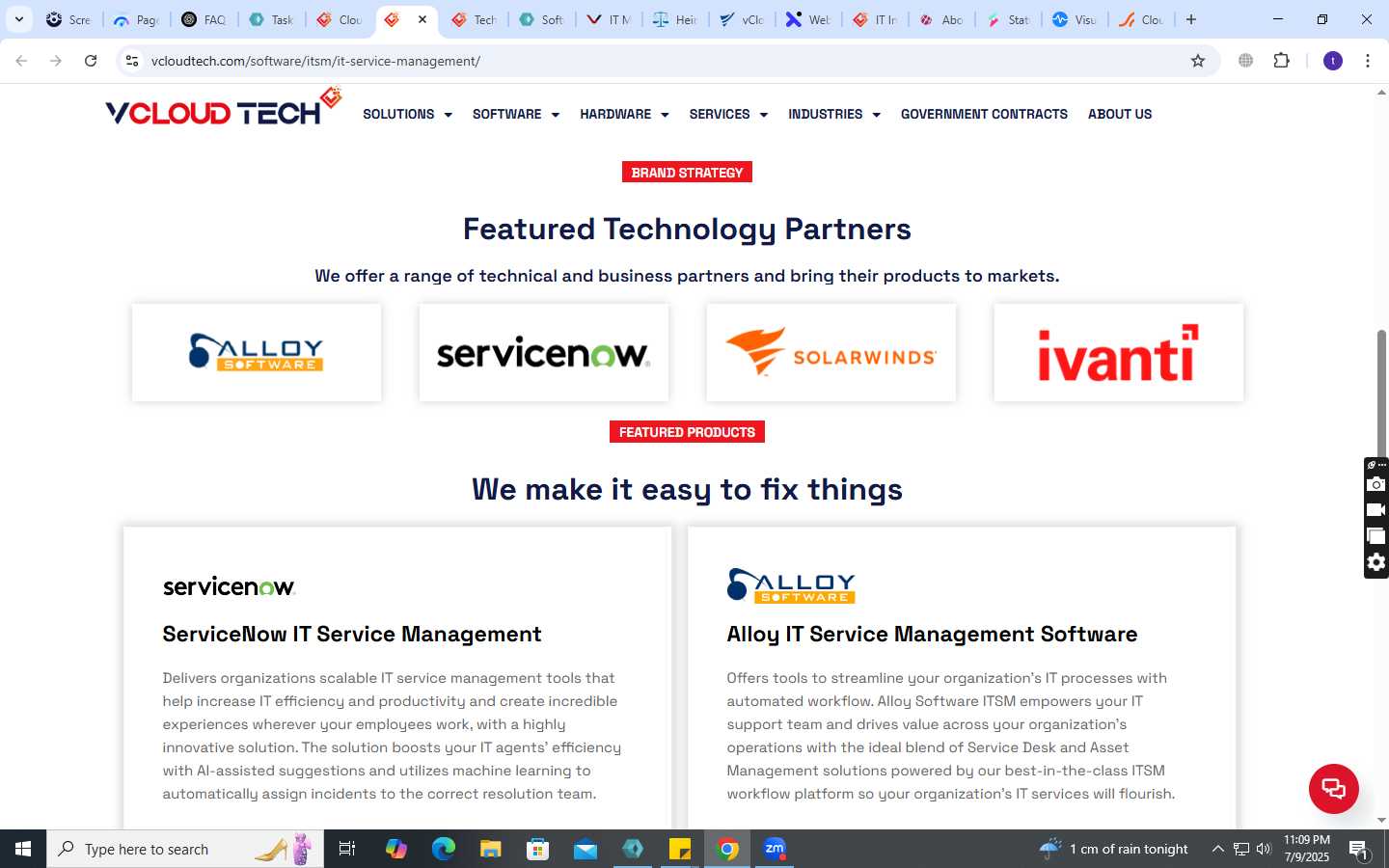Screen dimensions: 1389x868
Task: Expand the HARDWARE menu
Action: pyautogui.click(x=624, y=114)
